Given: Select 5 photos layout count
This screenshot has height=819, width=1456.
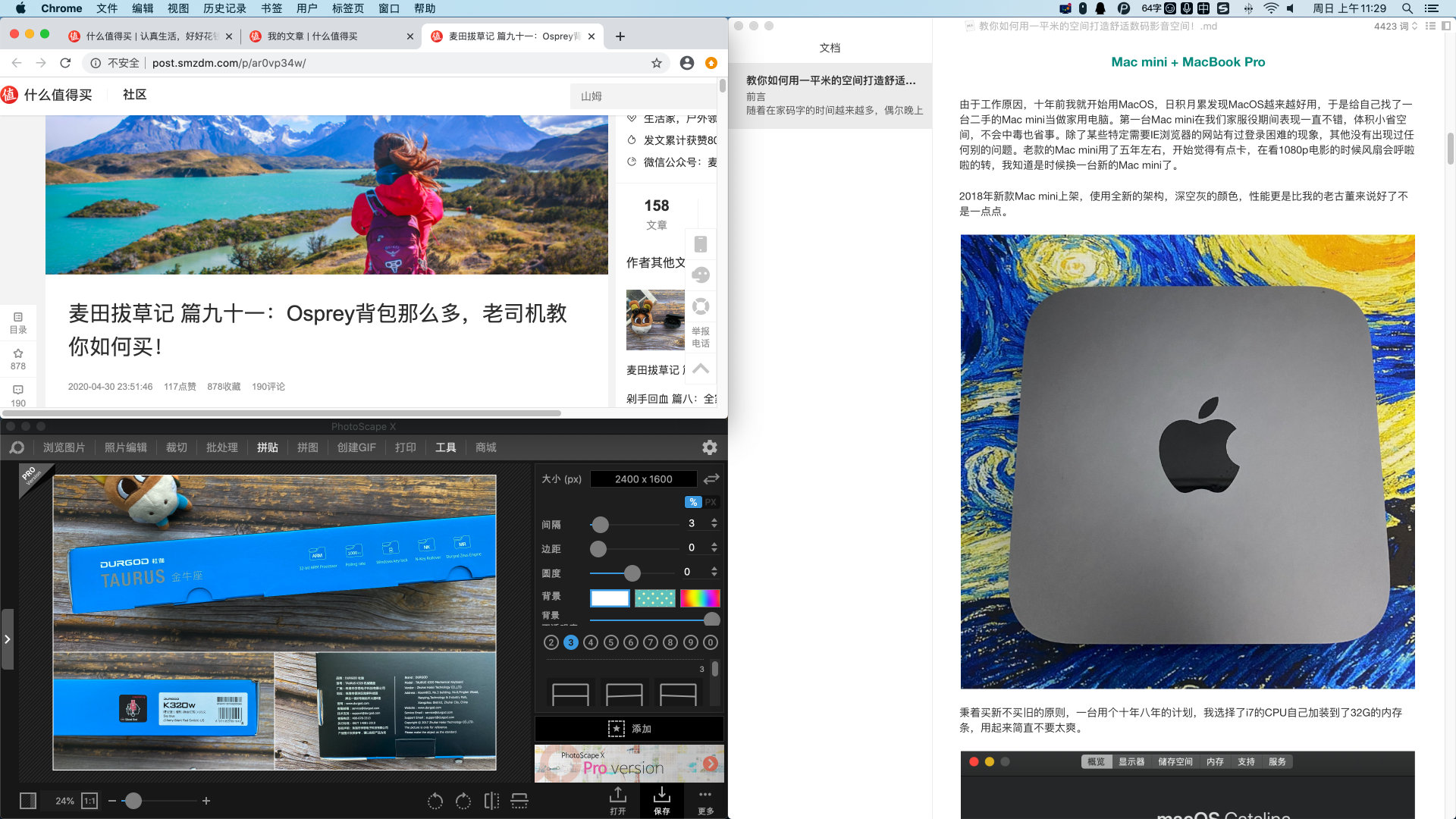Looking at the screenshot, I should tap(610, 642).
